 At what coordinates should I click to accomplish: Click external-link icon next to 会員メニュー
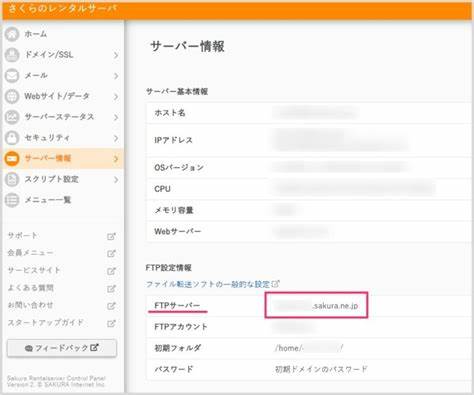tap(111, 254)
